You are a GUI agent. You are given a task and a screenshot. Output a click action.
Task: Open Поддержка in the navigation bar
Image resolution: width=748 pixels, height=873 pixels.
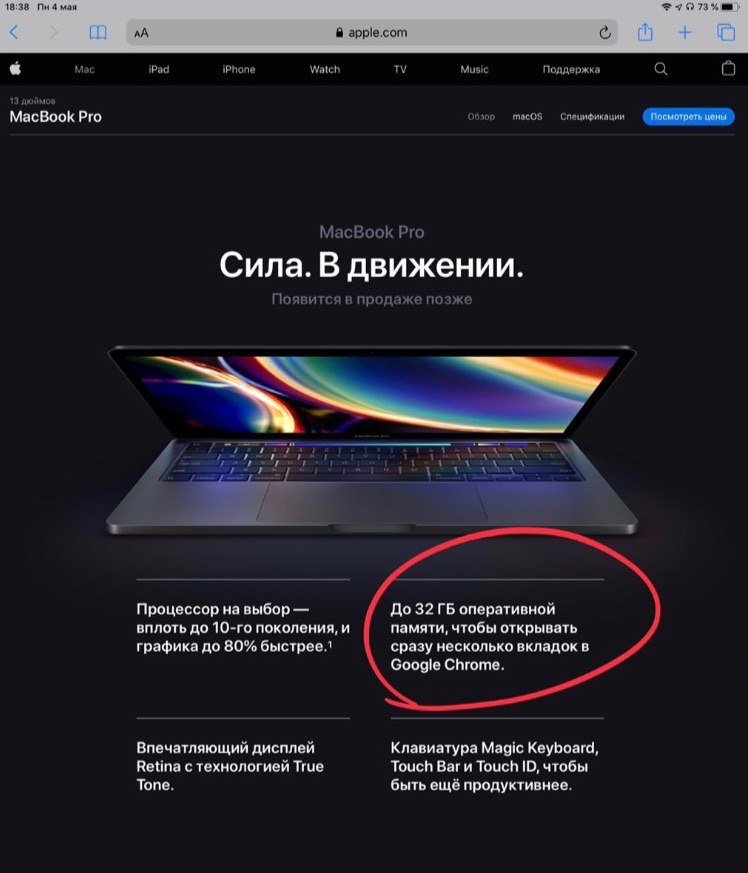[571, 70]
